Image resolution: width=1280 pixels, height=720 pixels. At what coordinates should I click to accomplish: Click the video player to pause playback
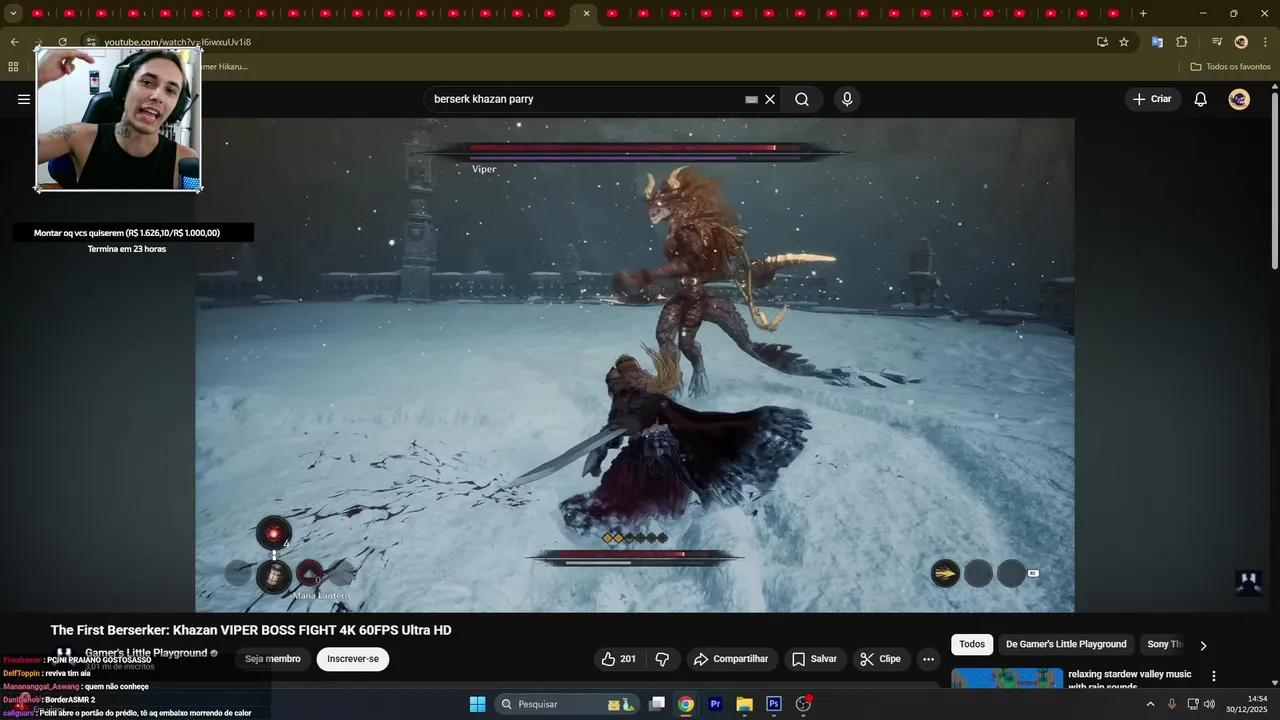(x=635, y=365)
